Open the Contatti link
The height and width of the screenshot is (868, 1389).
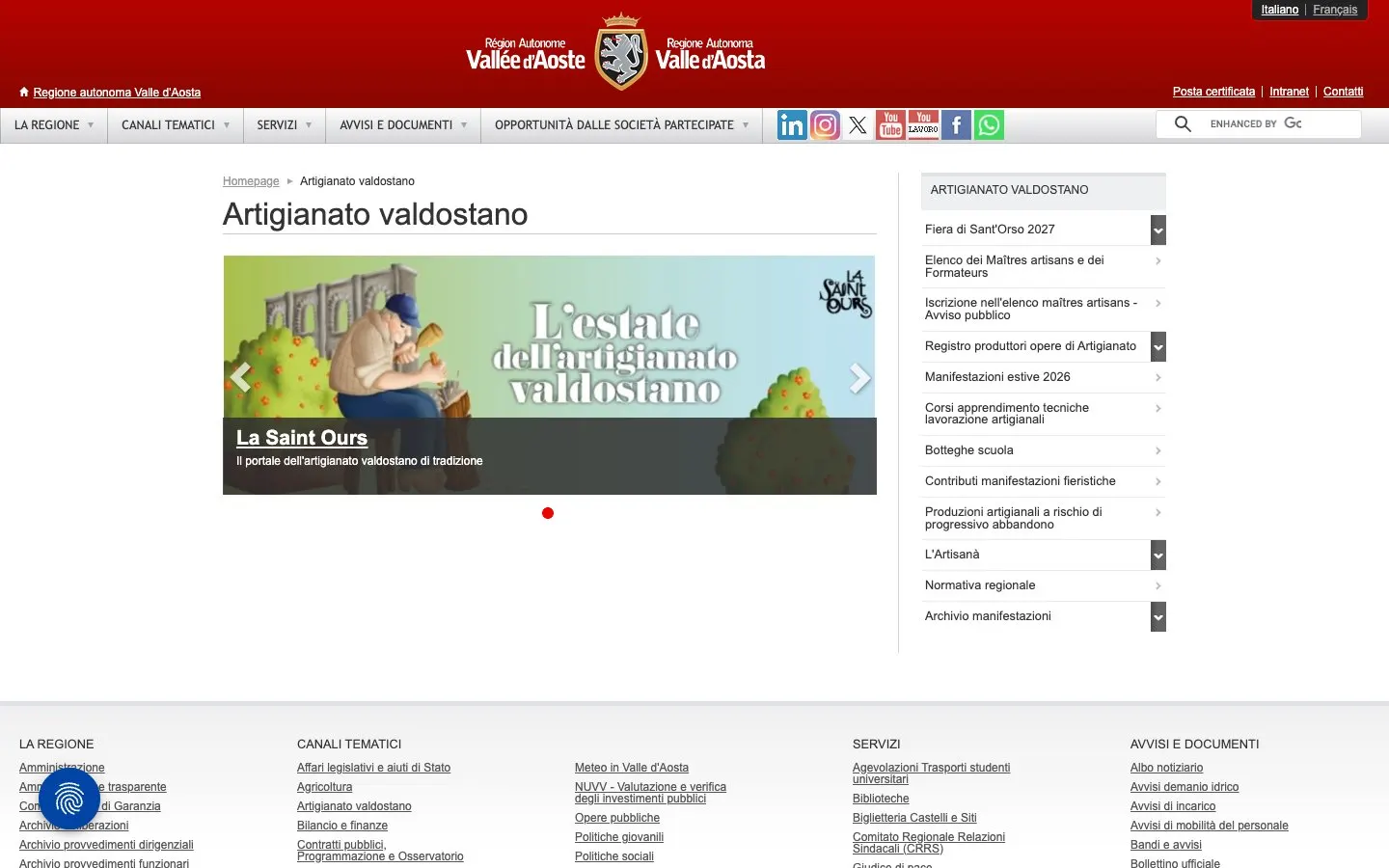click(x=1343, y=92)
